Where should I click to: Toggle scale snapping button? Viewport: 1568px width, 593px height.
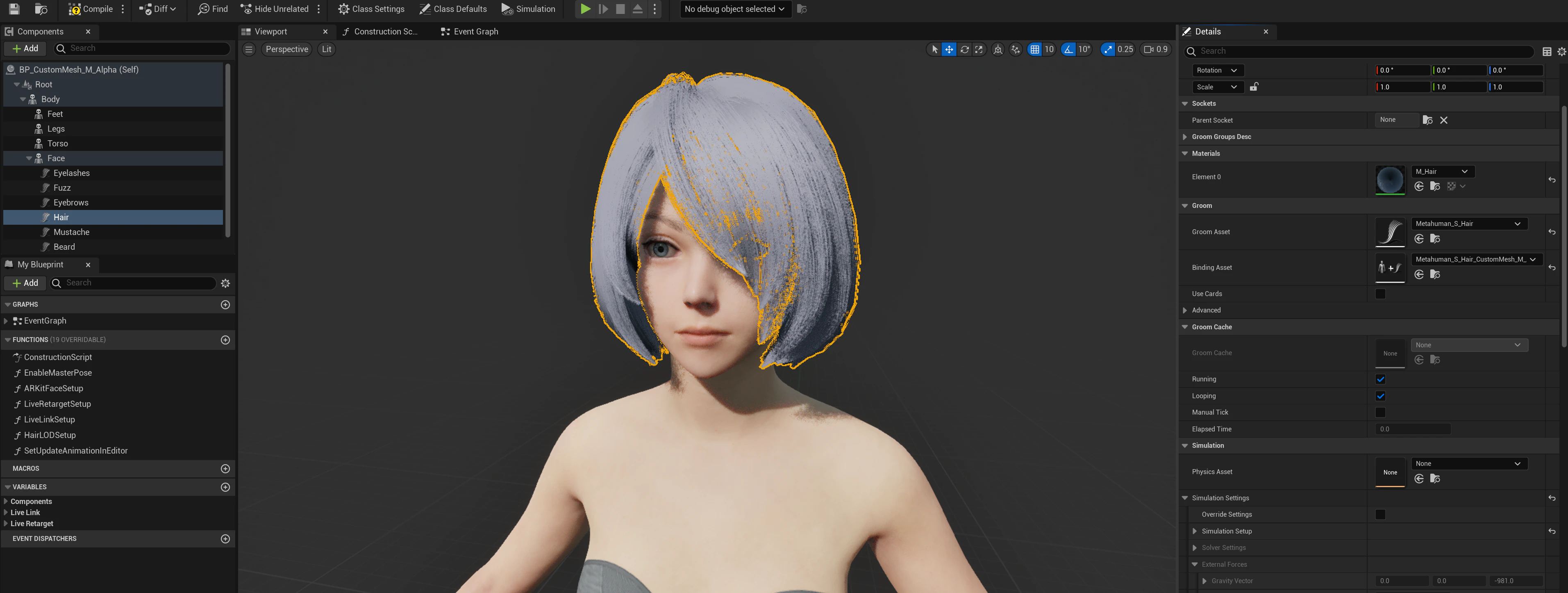(x=1108, y=49)
